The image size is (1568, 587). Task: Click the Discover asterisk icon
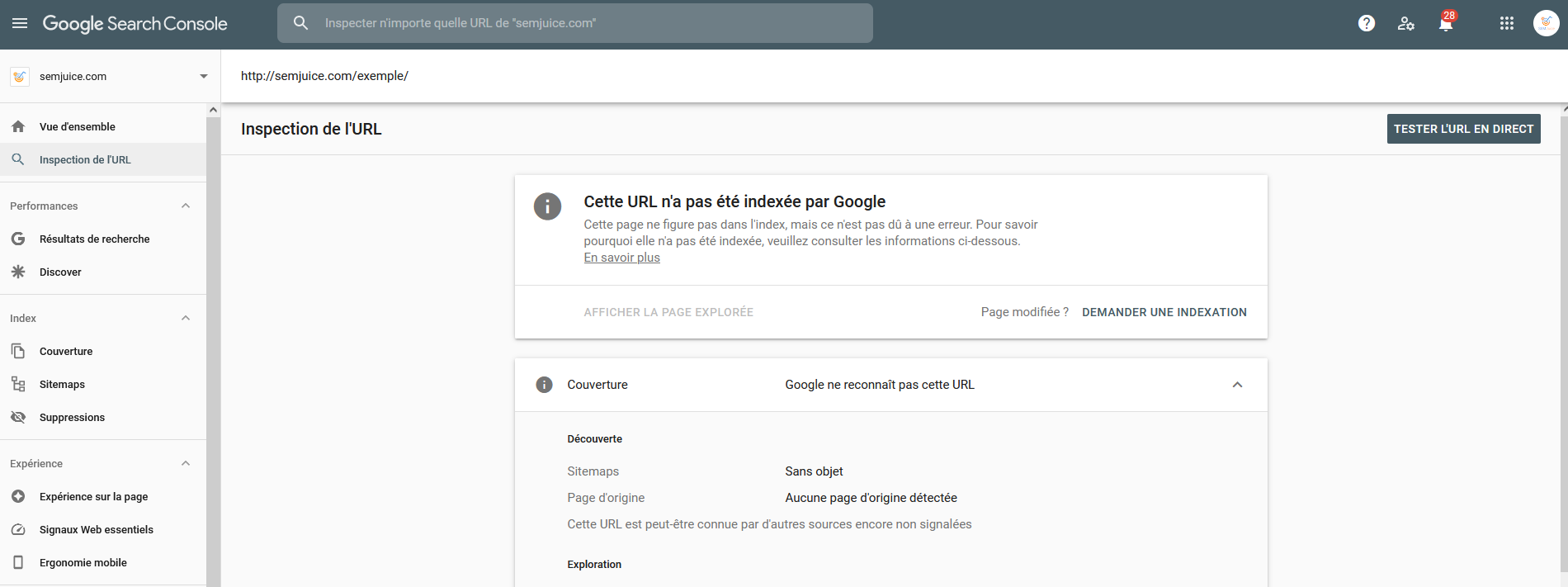pos(18,272)
